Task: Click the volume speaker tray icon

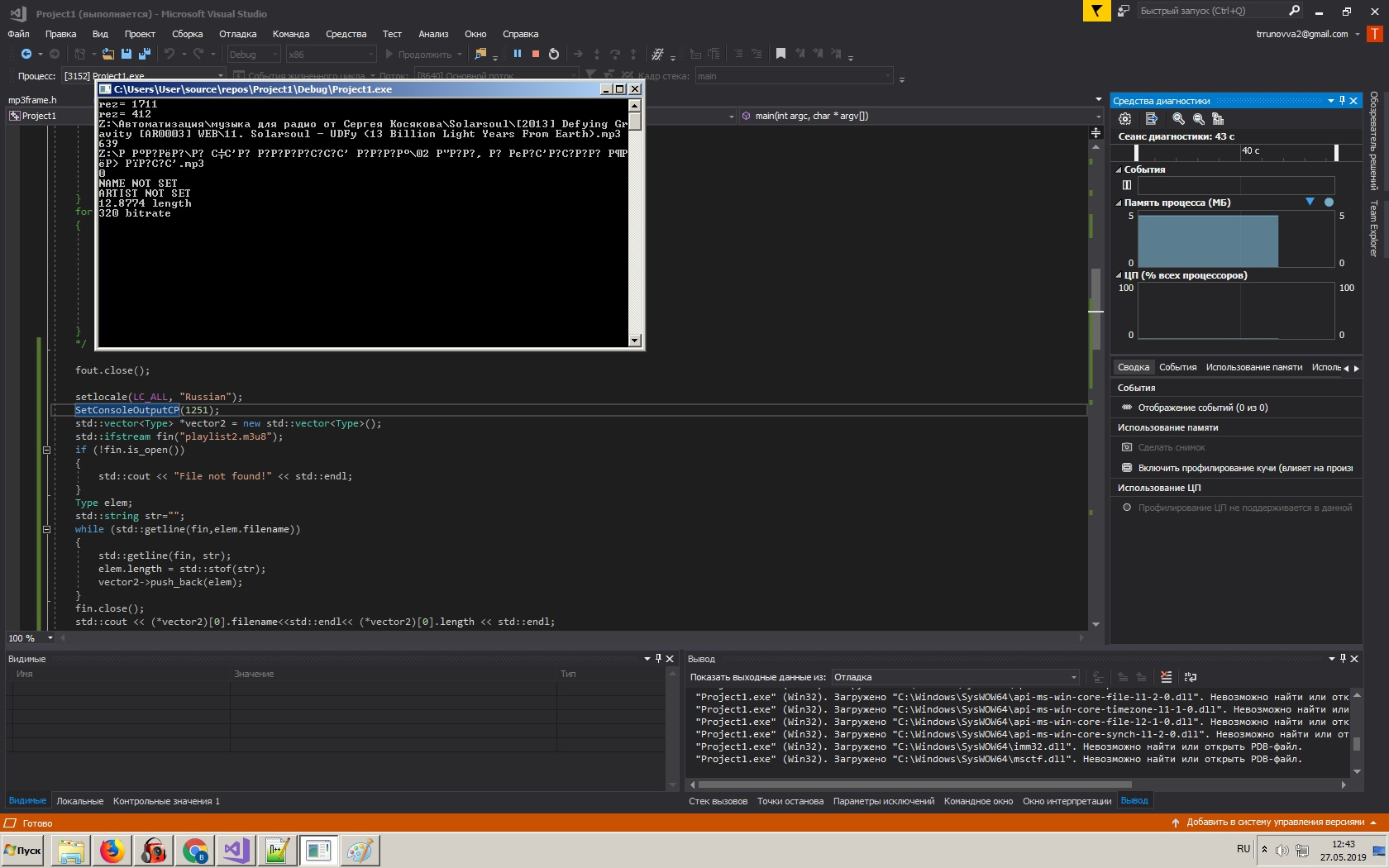Action: [x=1282, y=851]
